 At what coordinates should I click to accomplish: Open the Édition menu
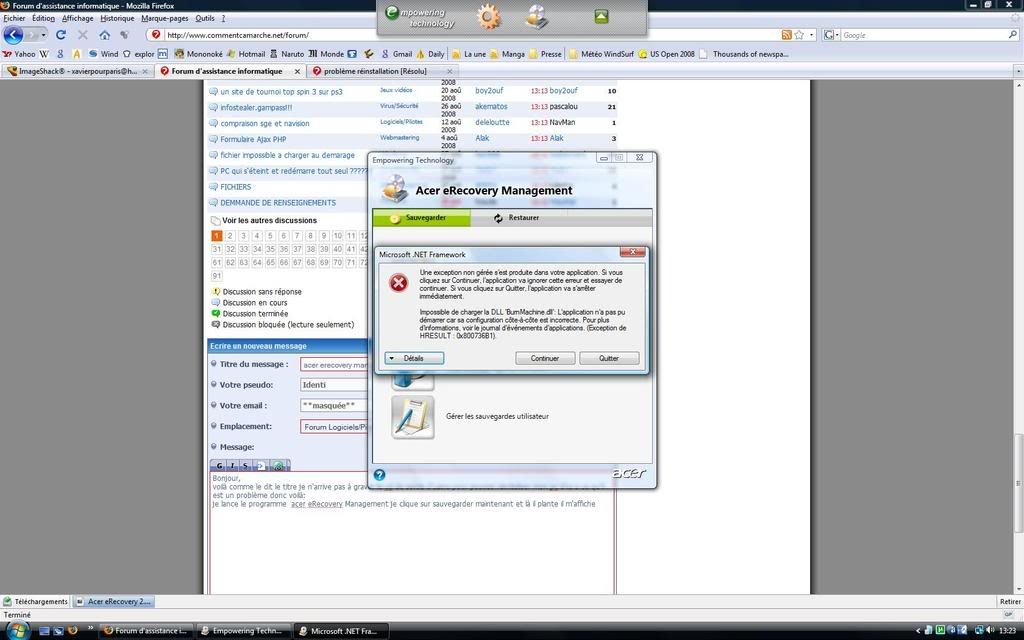pos(43,18)
